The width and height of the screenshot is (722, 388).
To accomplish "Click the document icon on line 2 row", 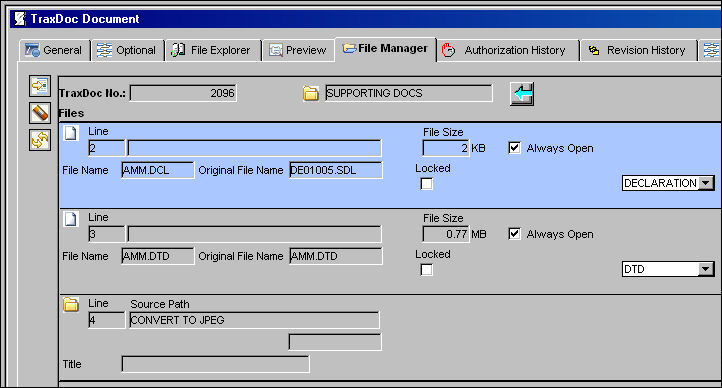I will click(70, 133).
